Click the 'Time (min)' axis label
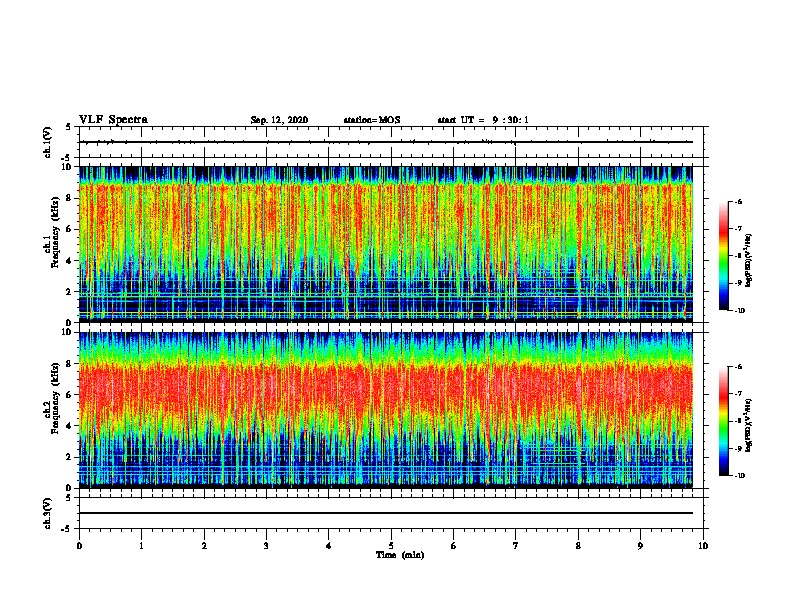 400,555
